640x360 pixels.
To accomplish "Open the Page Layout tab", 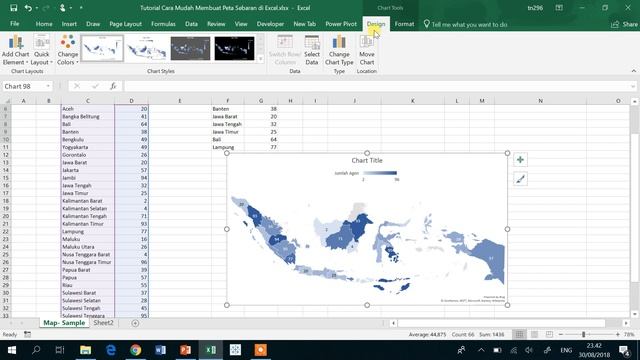I will (x=125, y=24).
